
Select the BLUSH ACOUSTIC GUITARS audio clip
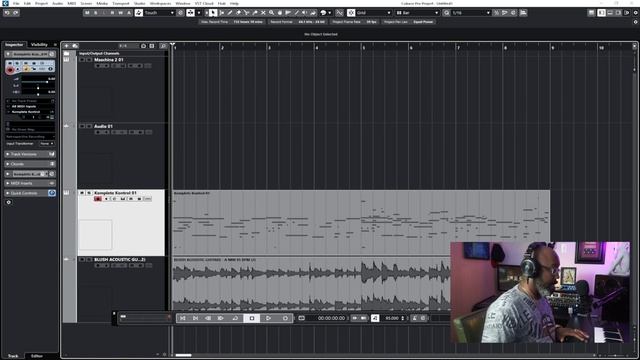tap(311, 284)
